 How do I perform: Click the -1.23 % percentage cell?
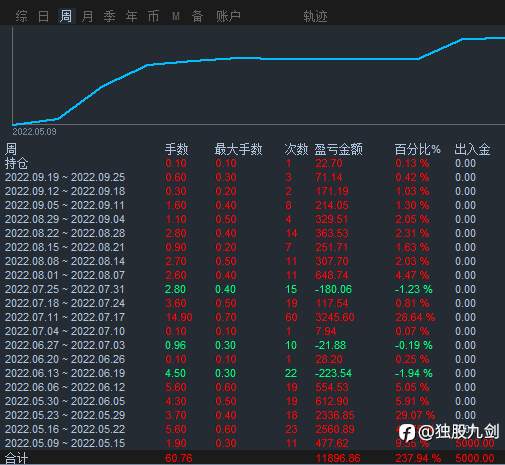[414, 289]
